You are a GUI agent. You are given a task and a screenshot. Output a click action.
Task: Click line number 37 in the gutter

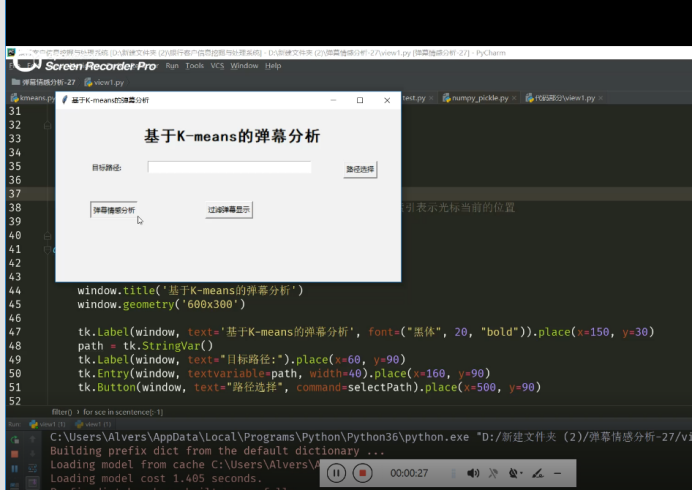pos(15,194)
